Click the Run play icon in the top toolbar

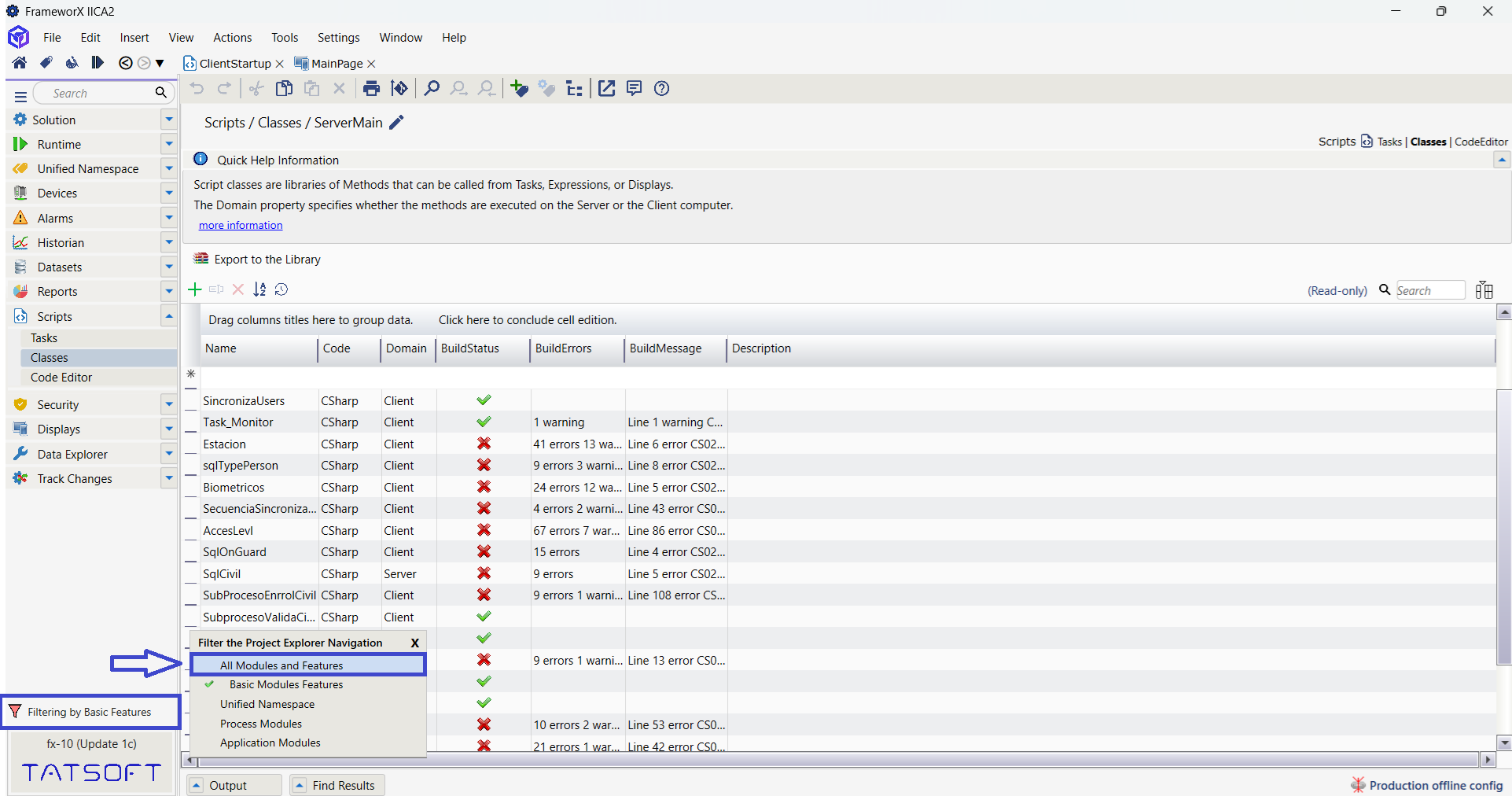[97, 63]
